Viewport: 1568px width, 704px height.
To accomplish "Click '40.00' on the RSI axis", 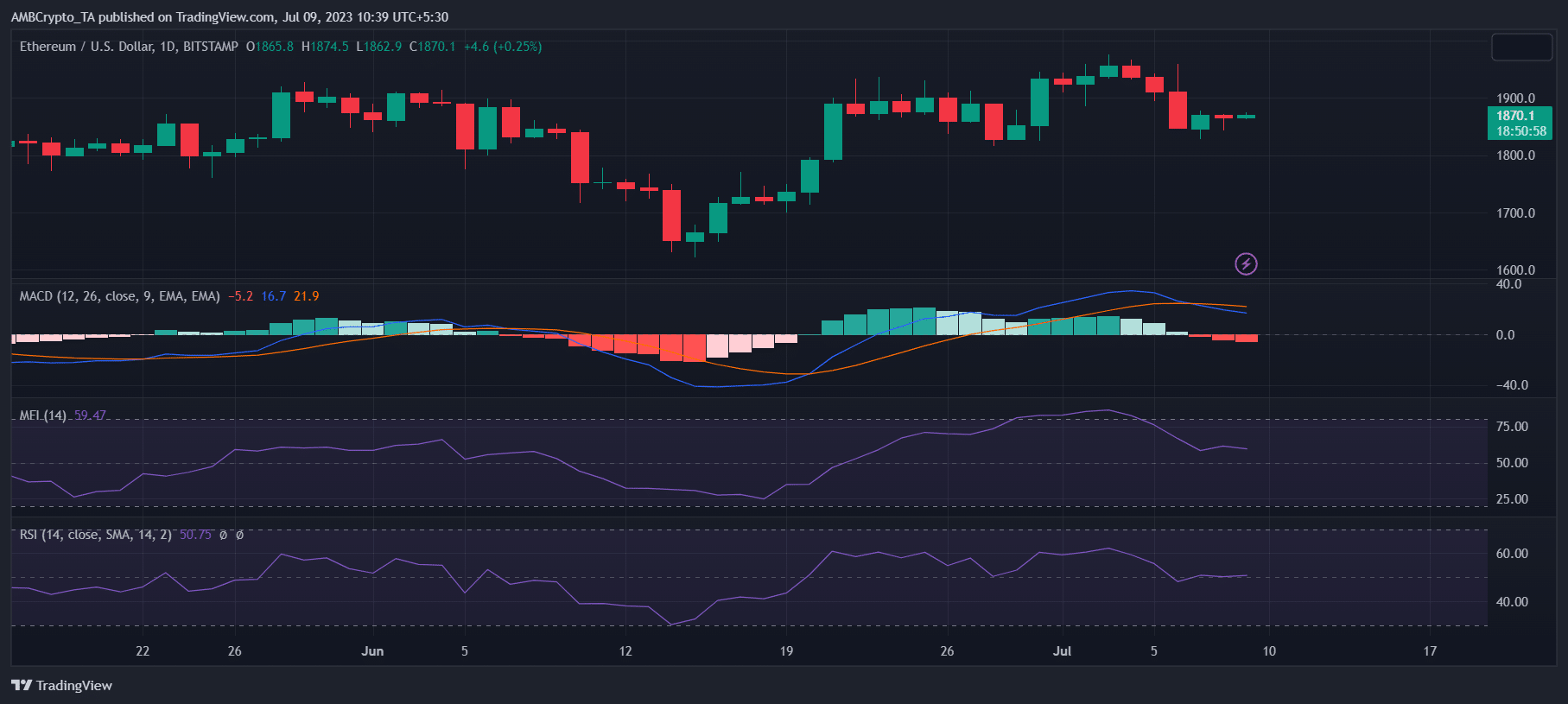I will 1513,602.
